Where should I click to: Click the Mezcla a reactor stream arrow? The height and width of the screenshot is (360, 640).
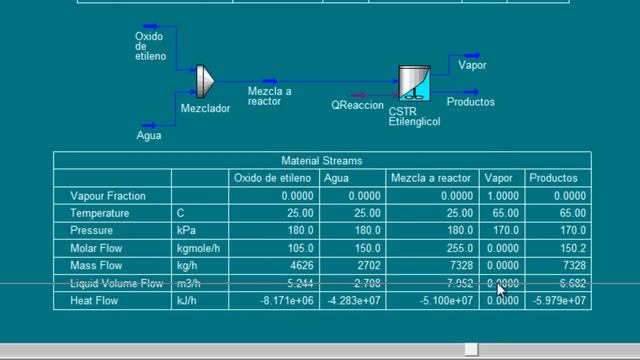(270, 81)
